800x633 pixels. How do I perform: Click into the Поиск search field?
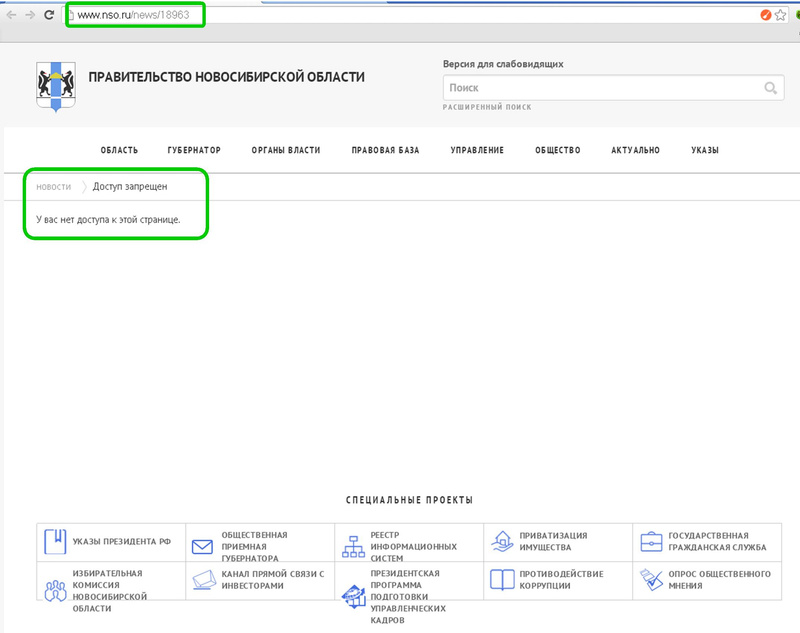600,88
